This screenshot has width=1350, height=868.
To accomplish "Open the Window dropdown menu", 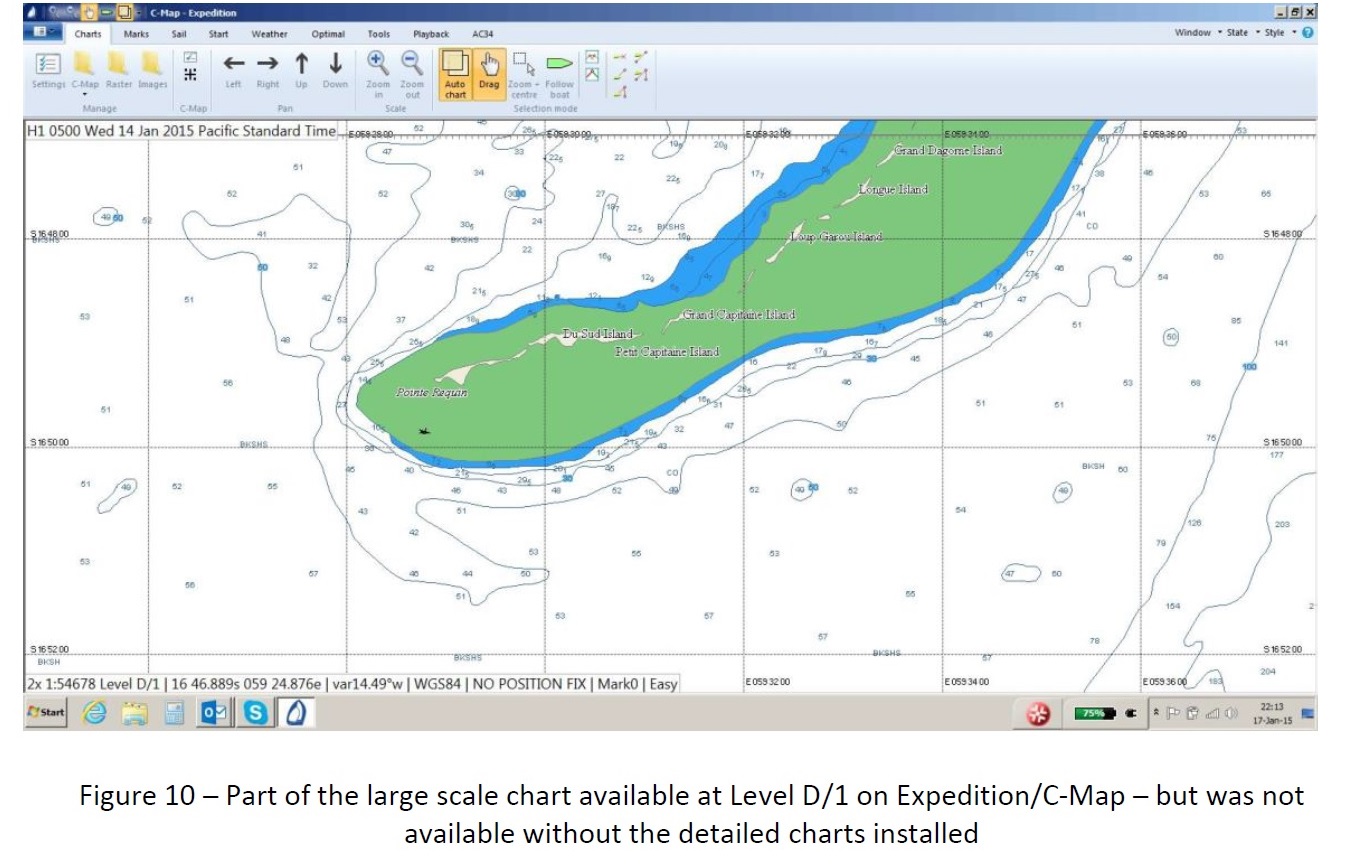I will (x=1198, y=33).
